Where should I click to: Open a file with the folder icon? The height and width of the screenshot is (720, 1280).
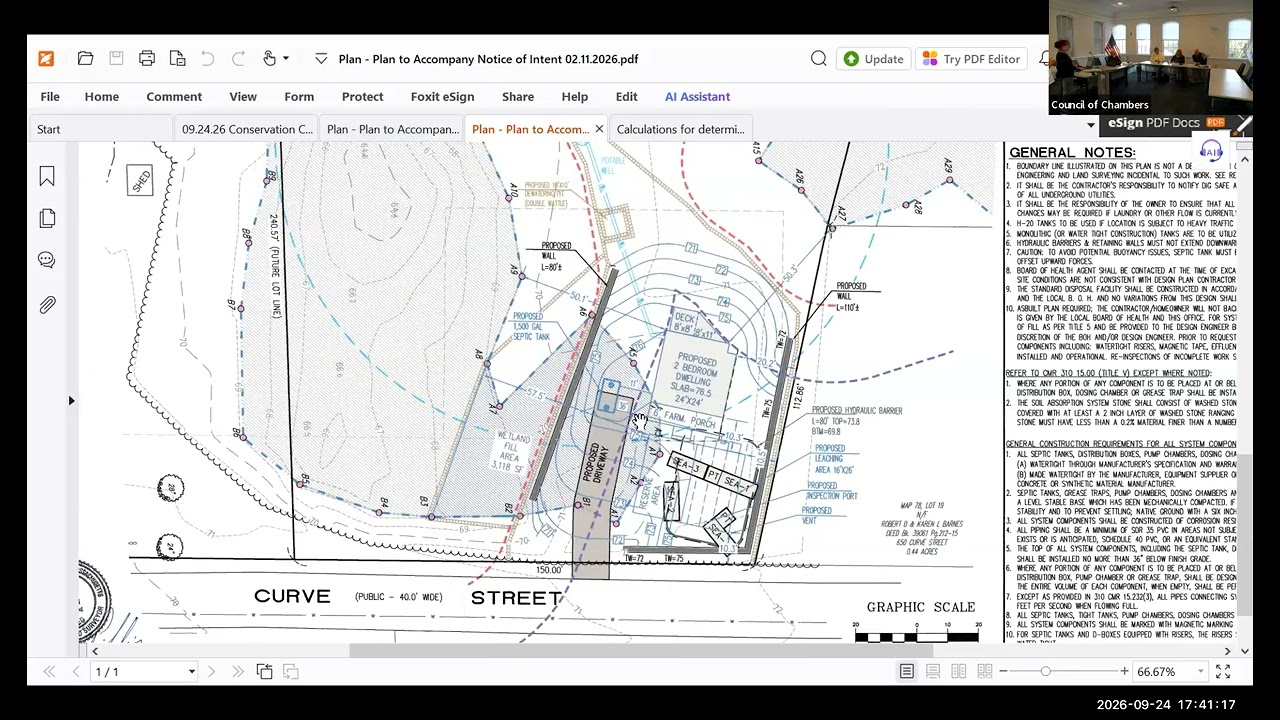(85, 59)
